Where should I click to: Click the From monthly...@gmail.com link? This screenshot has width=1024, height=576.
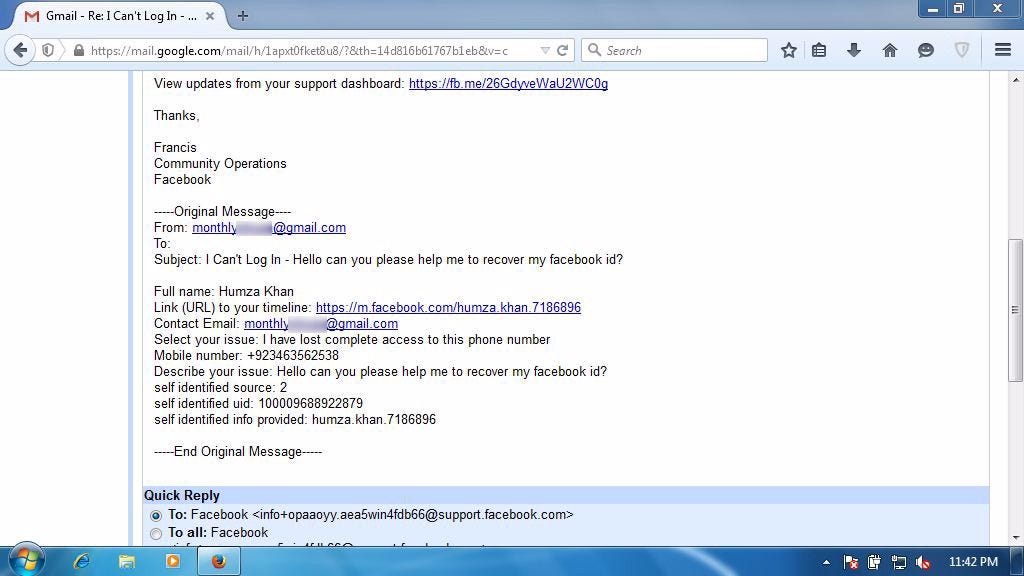269,227
